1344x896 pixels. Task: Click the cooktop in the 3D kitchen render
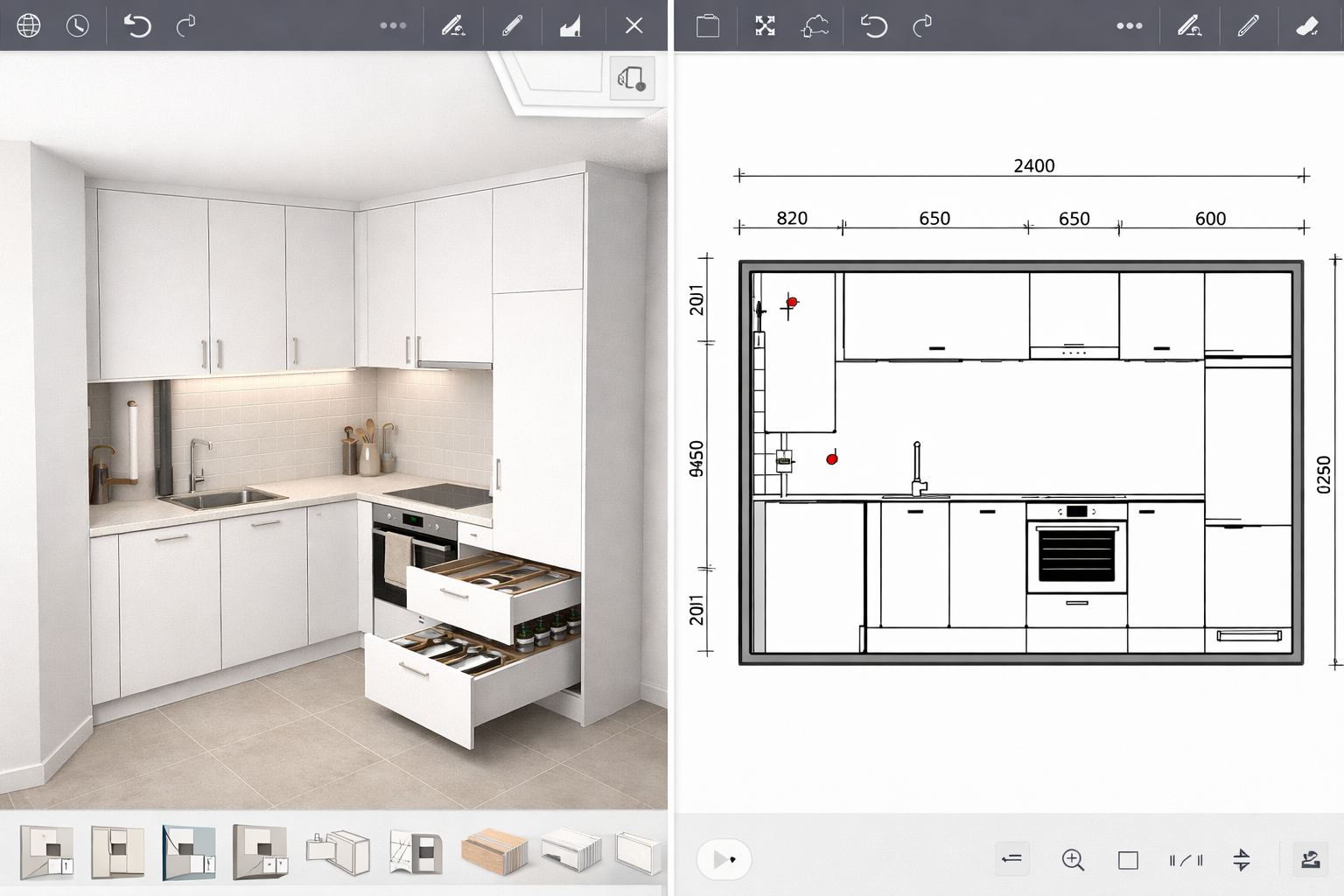(x=437, y=496)
